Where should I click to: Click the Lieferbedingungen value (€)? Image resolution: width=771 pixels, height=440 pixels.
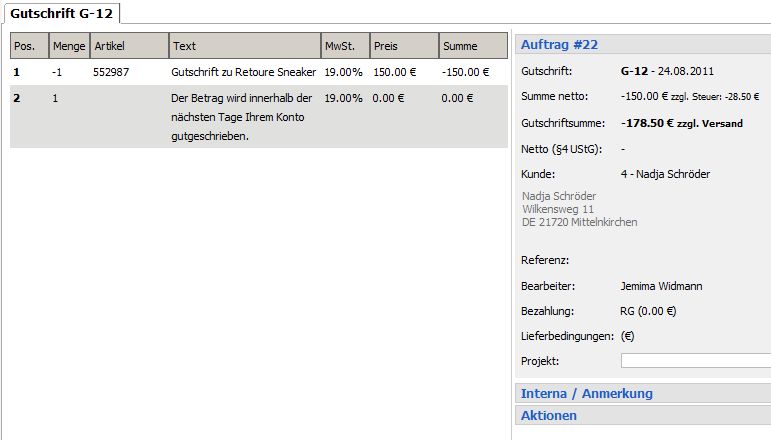(627, 336)
